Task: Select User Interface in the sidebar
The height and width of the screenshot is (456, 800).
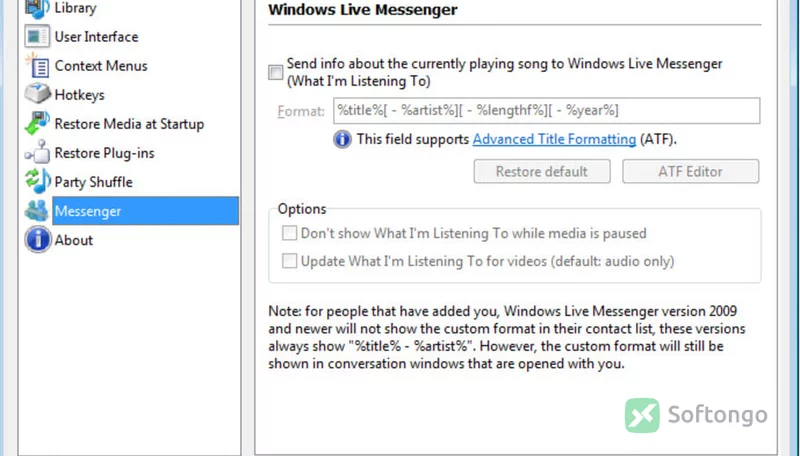Action: [x=96, y=37]
